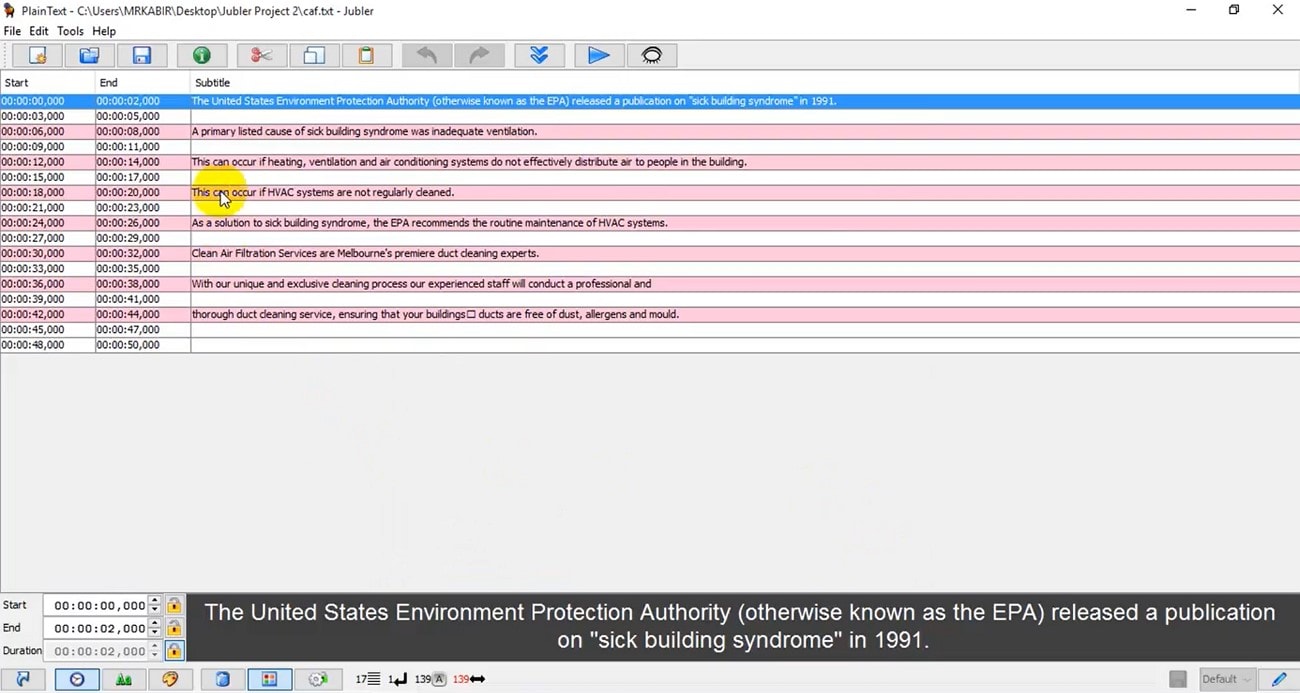Click the subtitle text editor preview area
Screen dimensions: 1300x693
pos(741,626)
